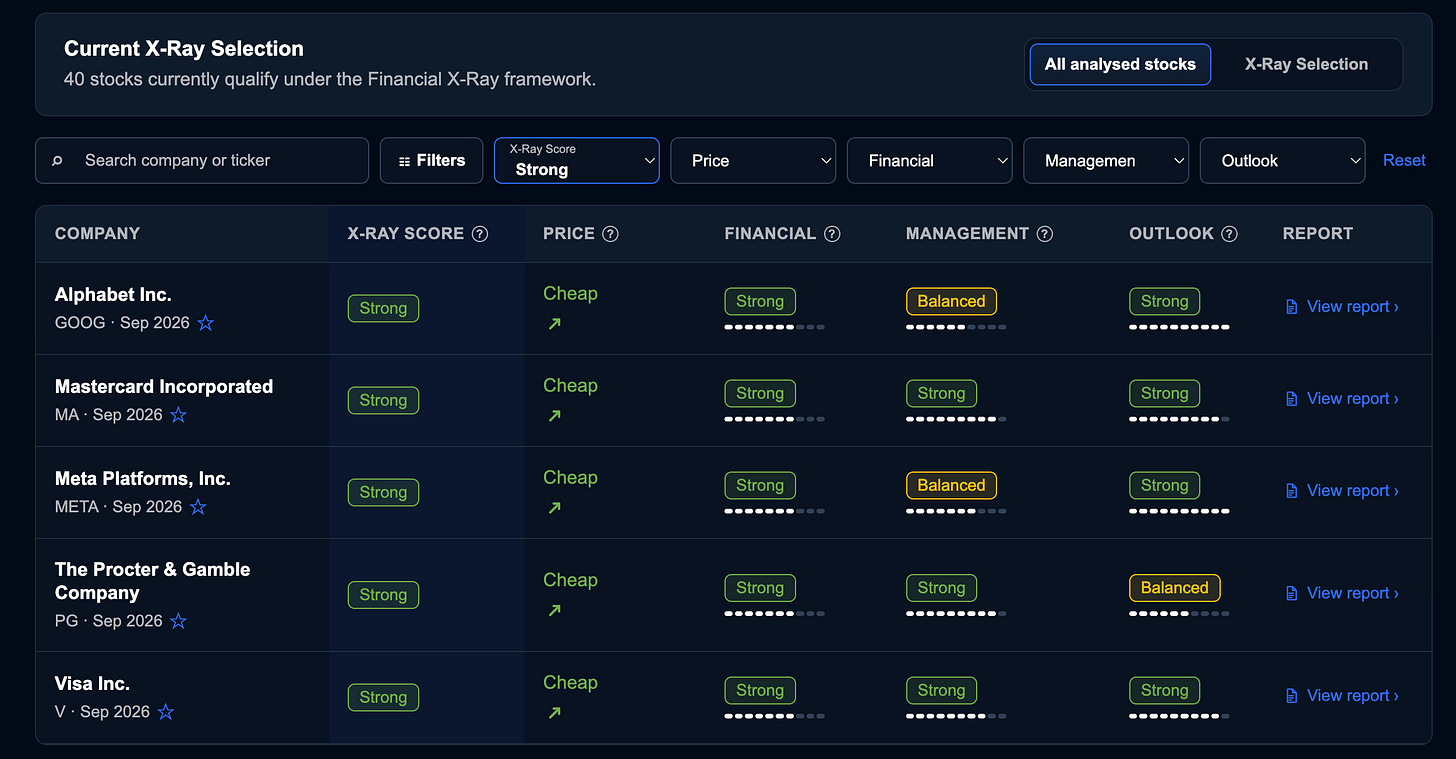Open the Price filter dropdown
This screenshot has height=759, width=1456.
coord(753,160)
